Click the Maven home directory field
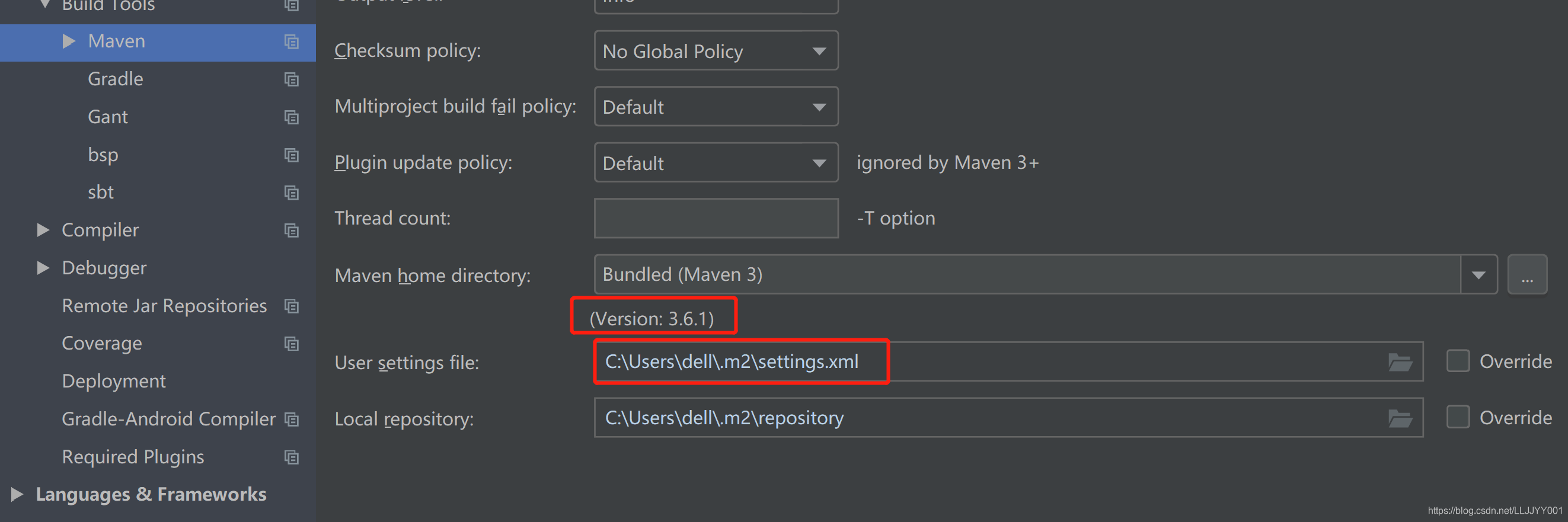This screenshot has height=522, width=1568. pyautogui.click(x=1027, y=274)
